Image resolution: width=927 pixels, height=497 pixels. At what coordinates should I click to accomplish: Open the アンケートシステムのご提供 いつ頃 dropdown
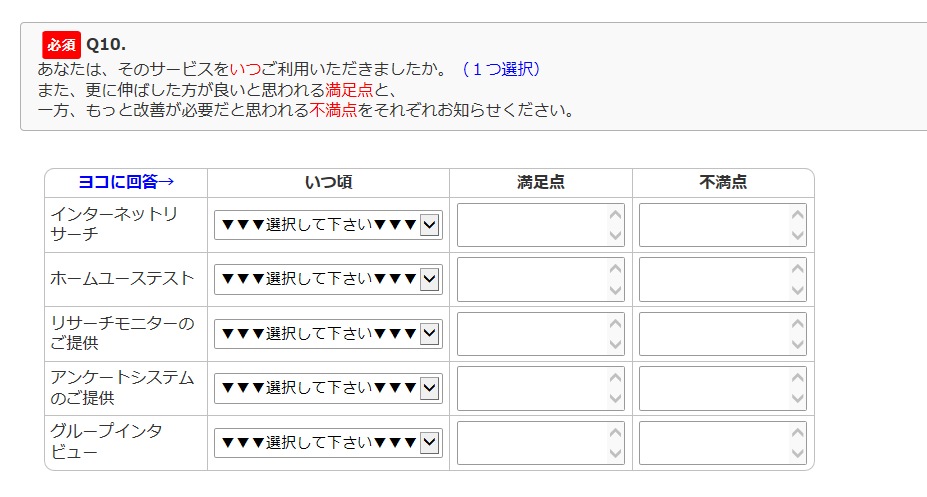click(x=328, y=387)
